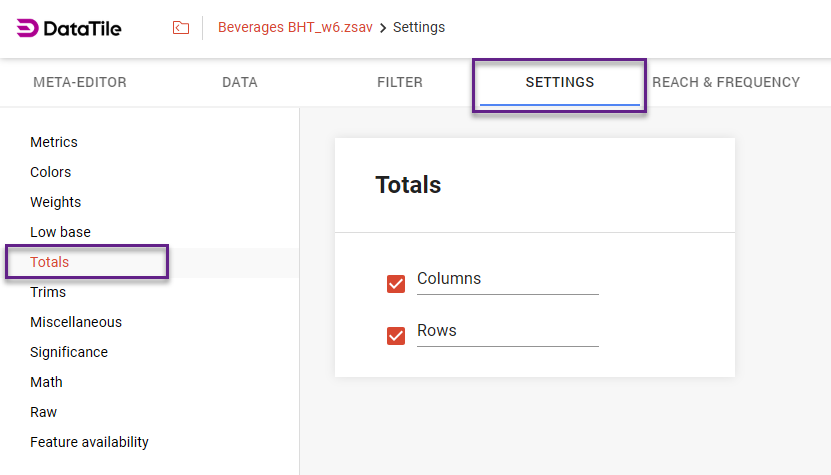Open the Beverages BHT_w6.zsav breadcrumb link
This screenshot has width=831, height=475.
295,28
